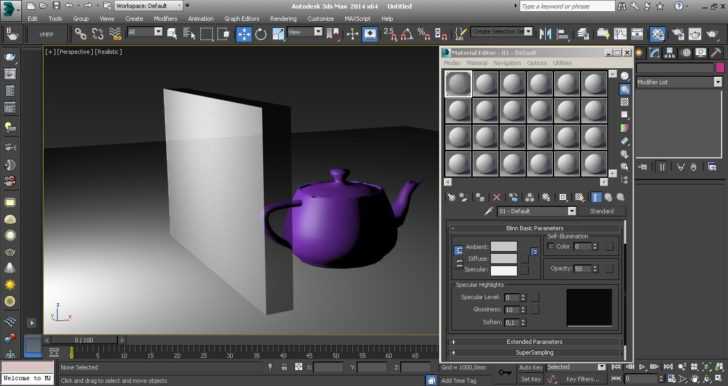This screenshot has width=728, height=386.
Task: Toggle the Percent Snap icon
Action: (423, 34)
